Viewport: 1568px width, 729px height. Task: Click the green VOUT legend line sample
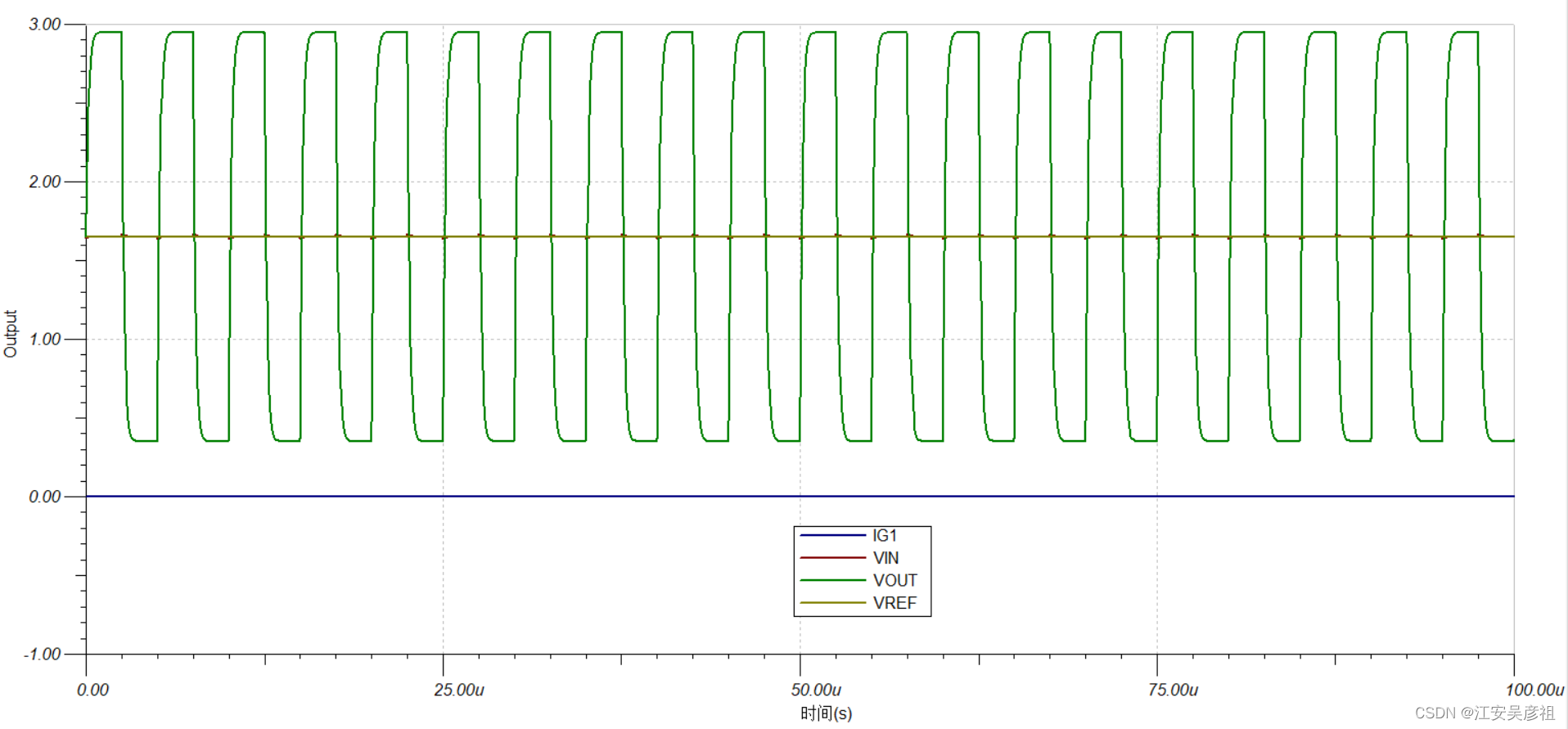[833, 581]
